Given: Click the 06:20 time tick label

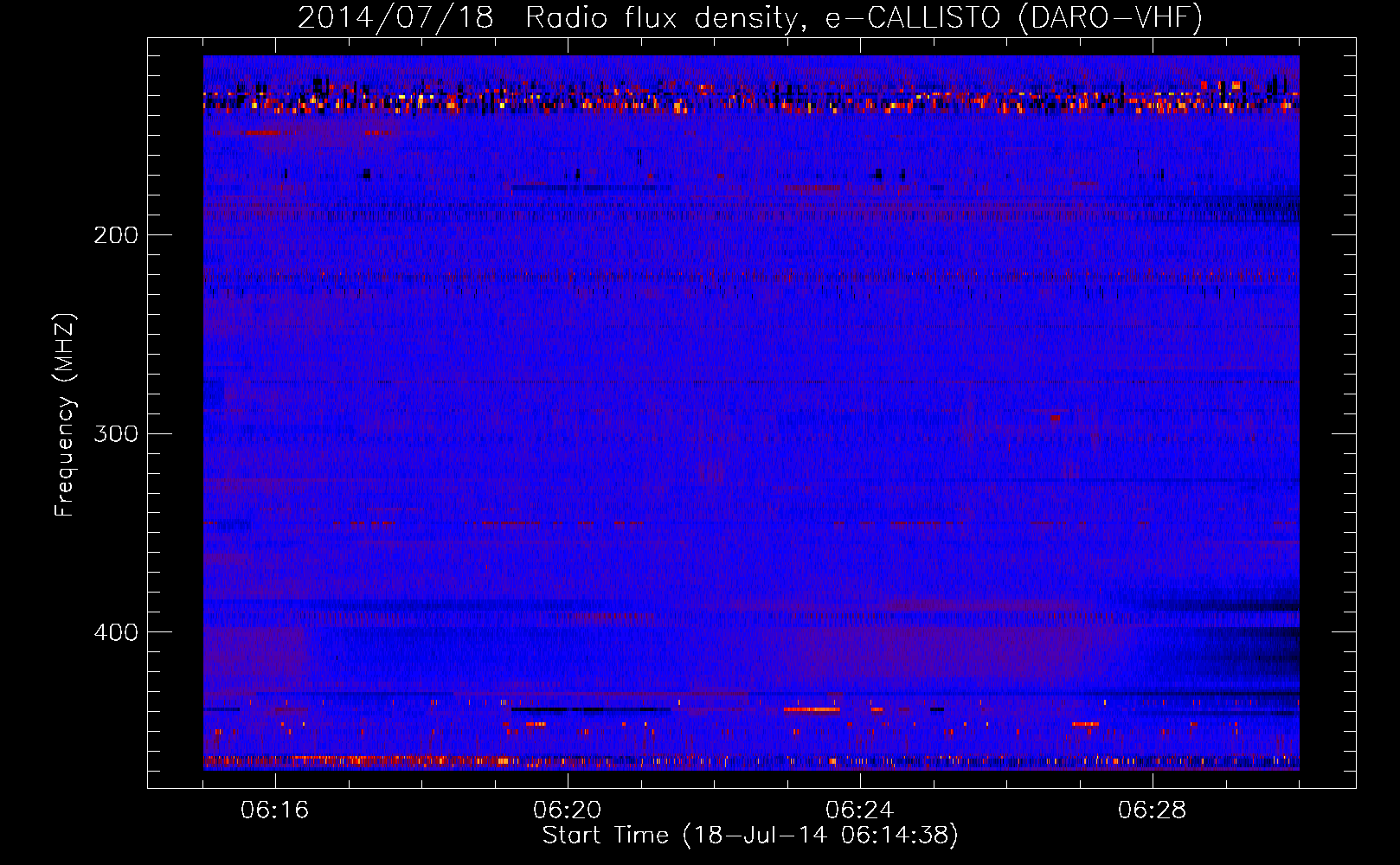Looking at the screenshot, I should [568, 811].
